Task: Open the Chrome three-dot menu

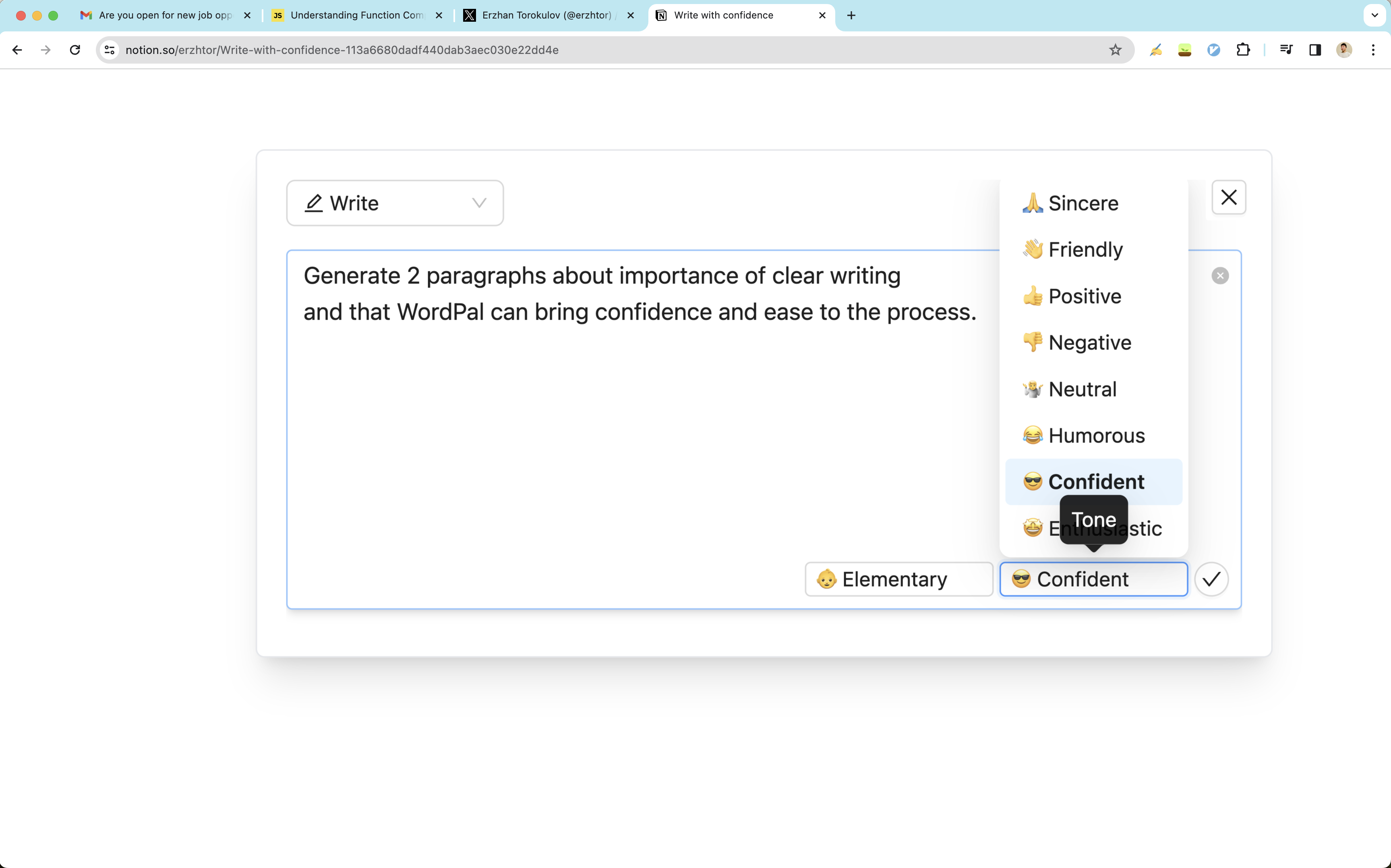Action: [1373, 50]
